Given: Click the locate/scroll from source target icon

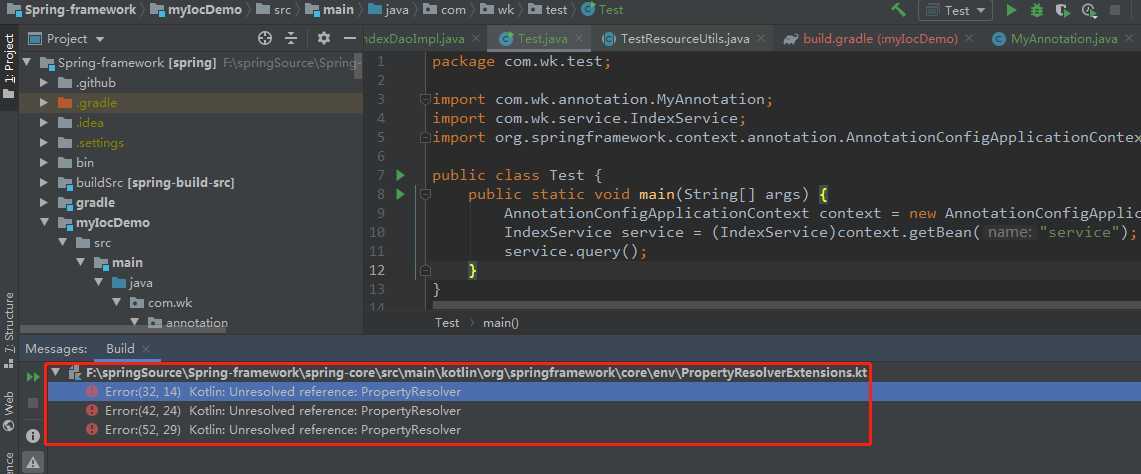Looking at the screenshot, I should pos(265,39).
